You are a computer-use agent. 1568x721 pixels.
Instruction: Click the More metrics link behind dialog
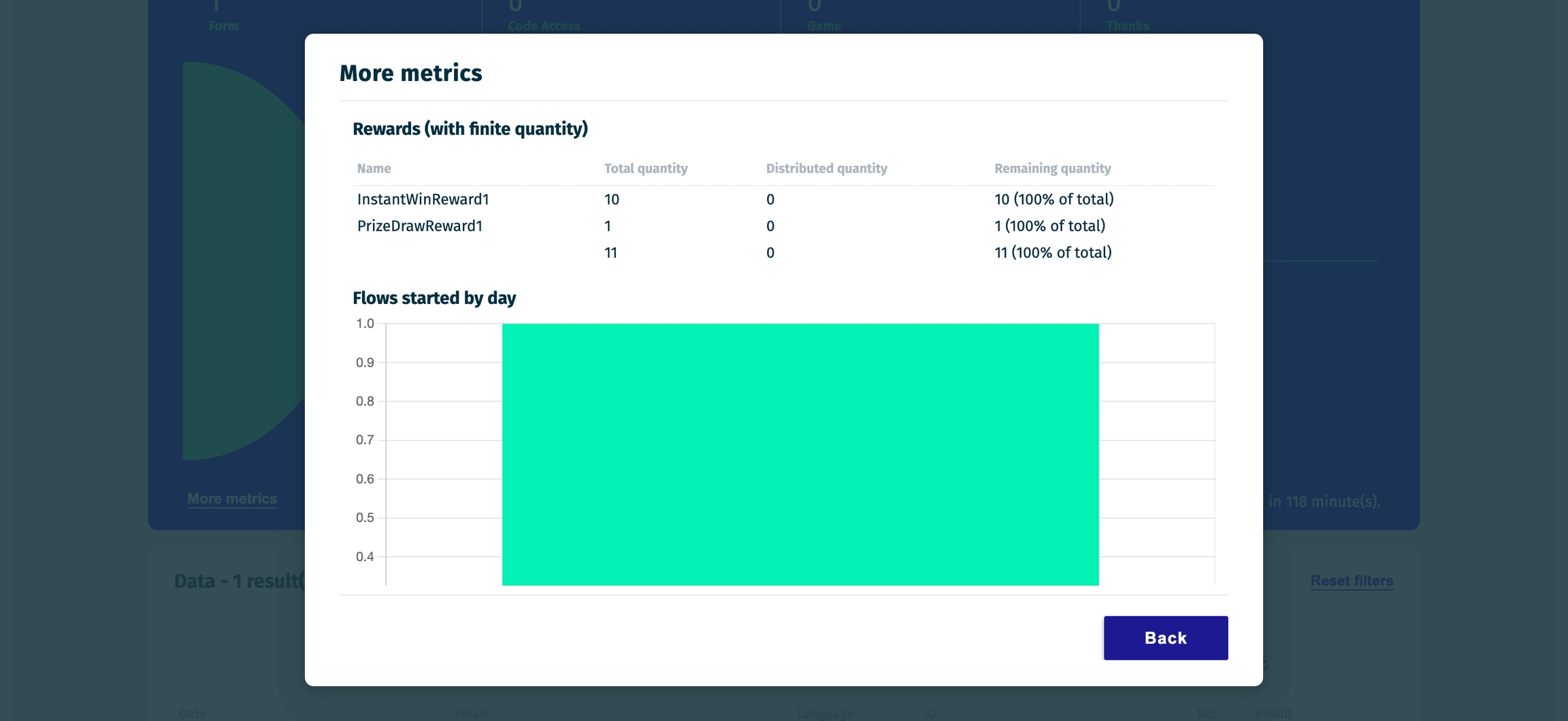(x=231, y=499)
